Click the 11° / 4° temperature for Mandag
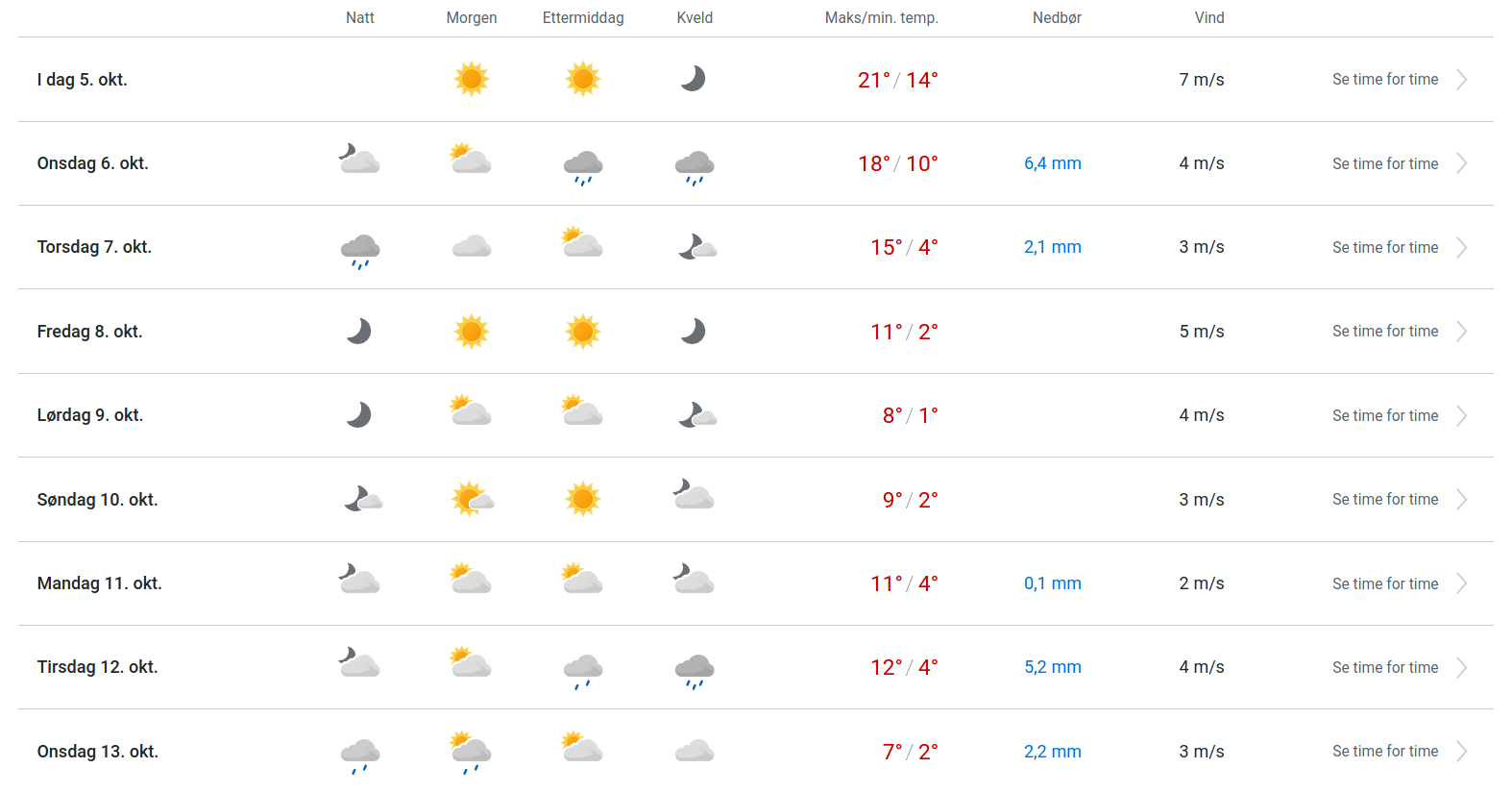The height and width of the screenshot is (793, 1512). click(904, 583)
